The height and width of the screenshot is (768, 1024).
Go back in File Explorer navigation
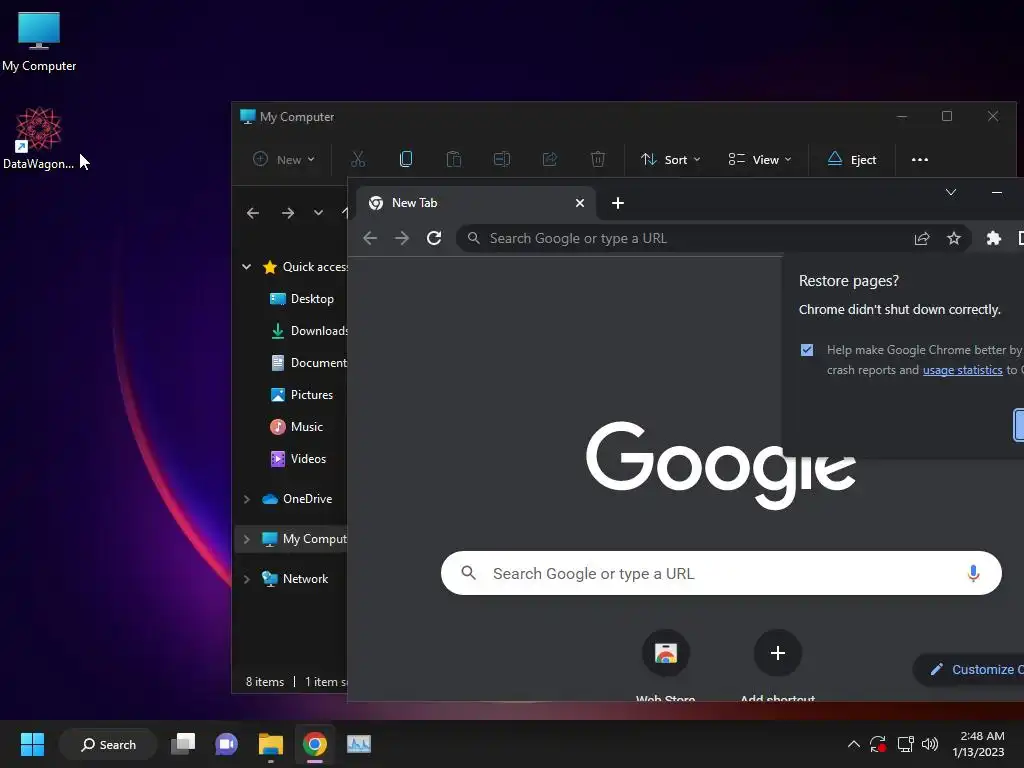click(x=253, y=213)
